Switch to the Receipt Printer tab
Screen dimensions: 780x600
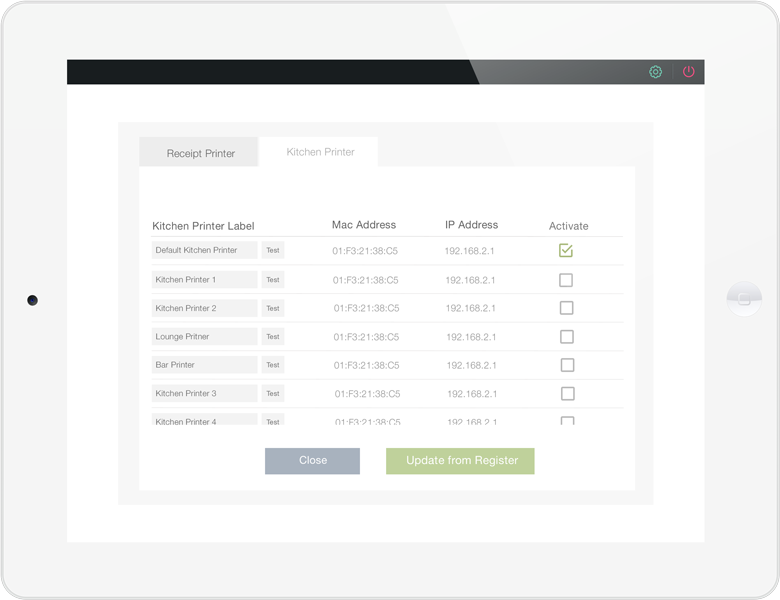(x=200, y=153)
